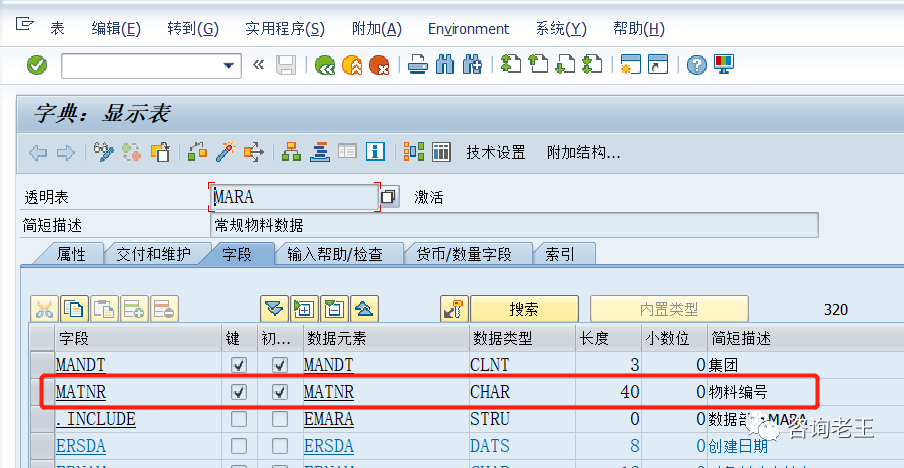Toggle the key checkbox for MANDT
Screen dimensions: 904x468
(x=239, y=365)
